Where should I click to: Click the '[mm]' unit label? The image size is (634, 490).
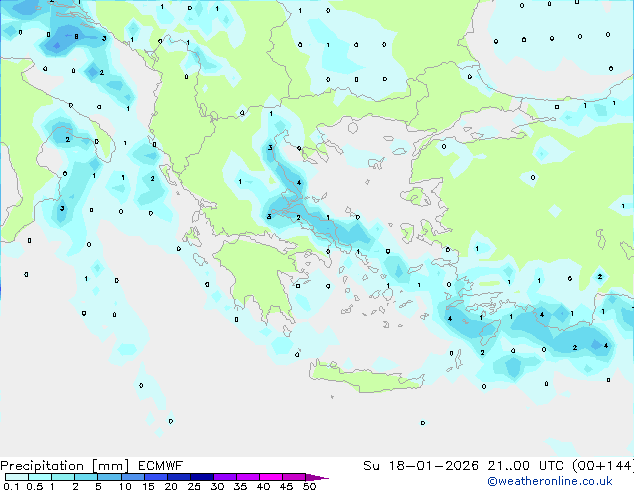[x=110, y=466]
